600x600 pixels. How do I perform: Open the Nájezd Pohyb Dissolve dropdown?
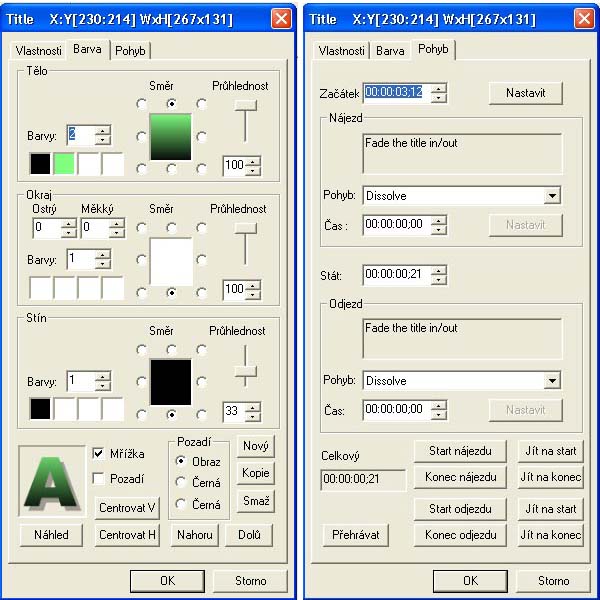[552, 196]
